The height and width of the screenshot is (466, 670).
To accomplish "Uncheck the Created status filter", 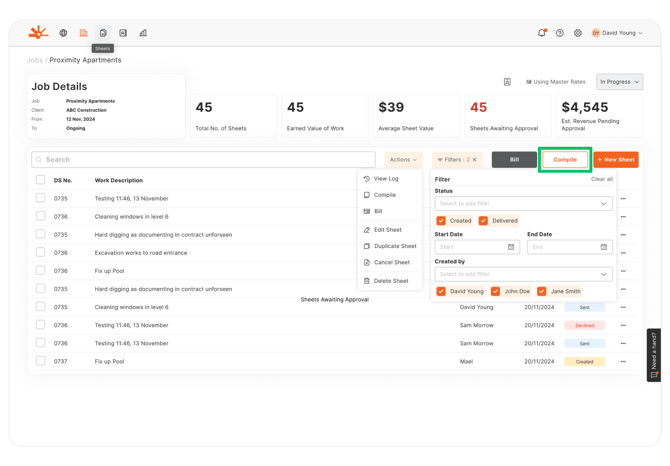I will pyautogui.click(x=441, y=221).
